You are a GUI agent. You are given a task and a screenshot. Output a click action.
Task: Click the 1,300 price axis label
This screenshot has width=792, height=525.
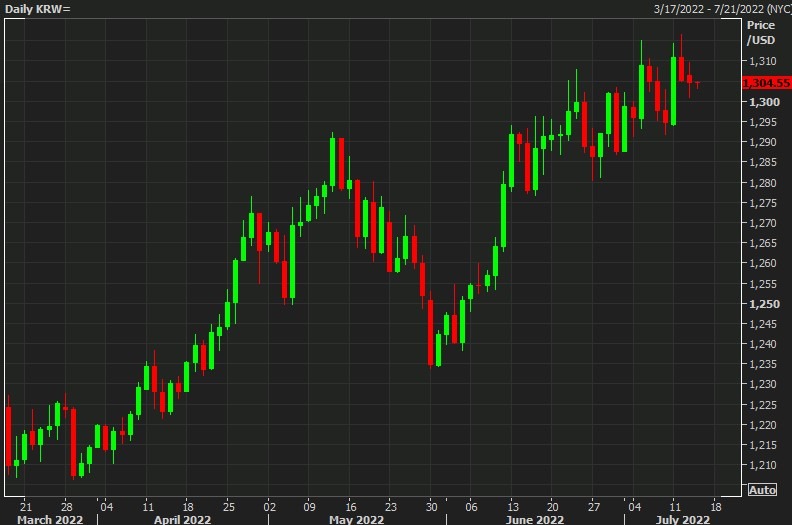tap(764, 102)
